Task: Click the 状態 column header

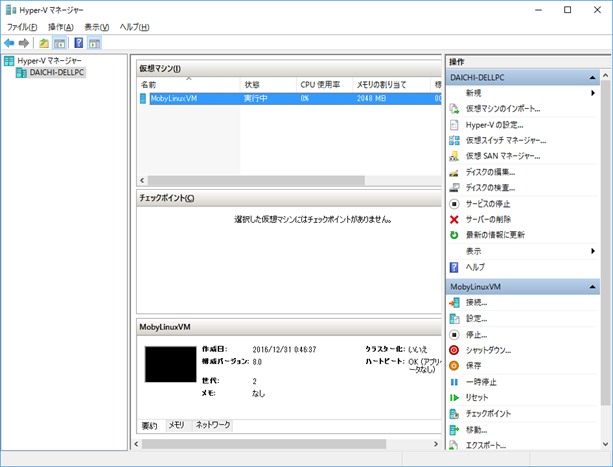Action: tap(268, 84)
